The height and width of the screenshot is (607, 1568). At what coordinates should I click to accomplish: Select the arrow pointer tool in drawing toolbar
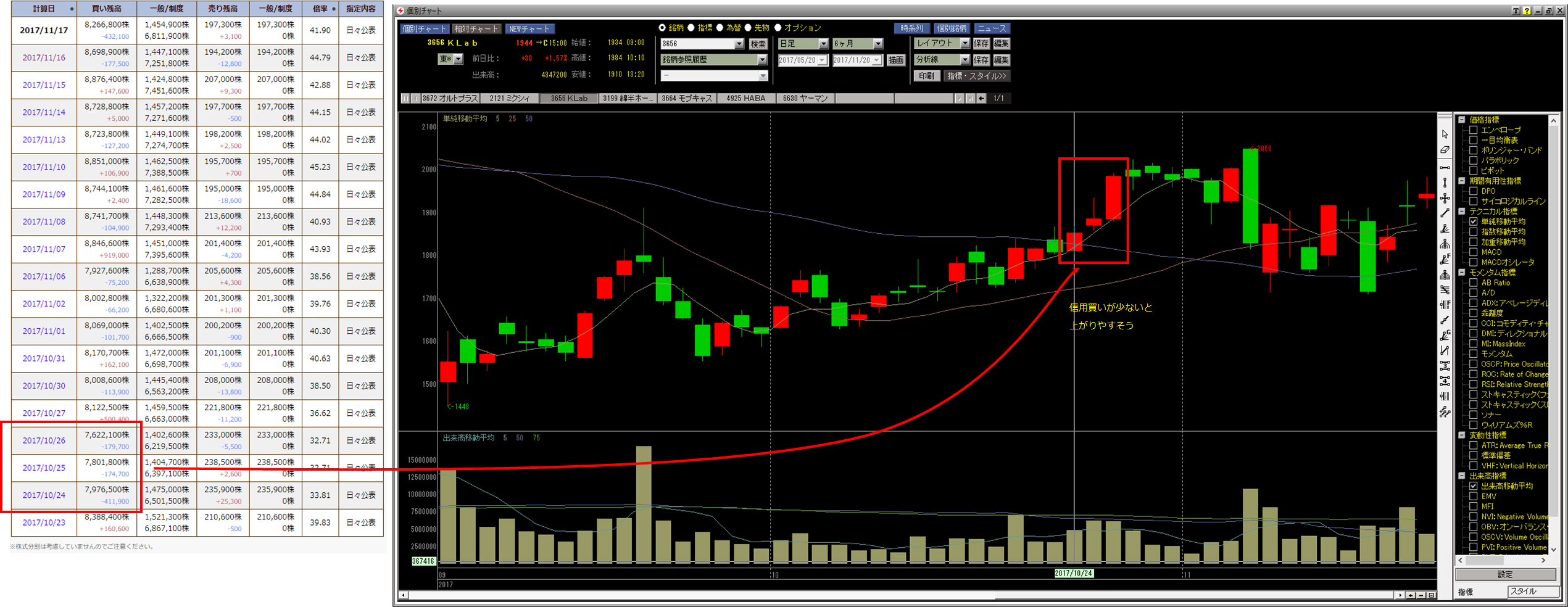(x=1445, y=134)
